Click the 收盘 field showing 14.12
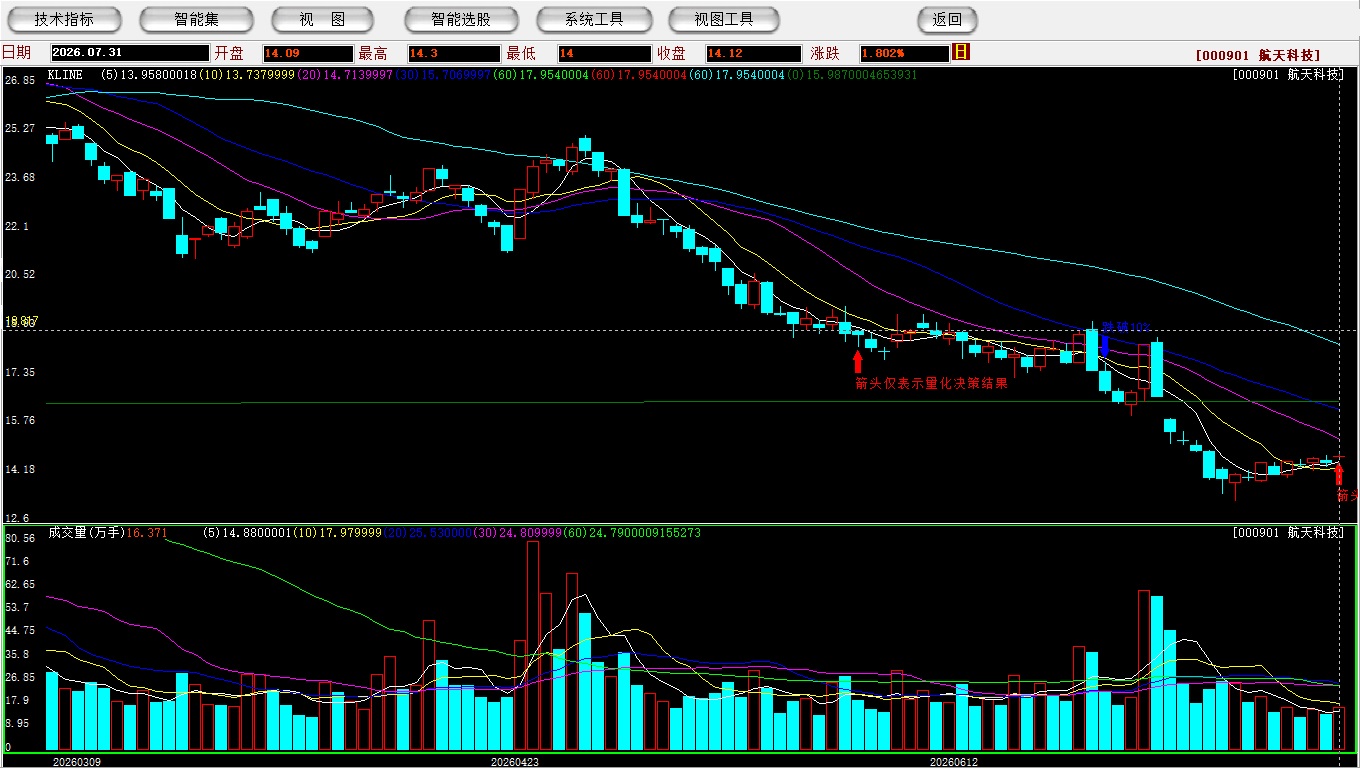 click(x=753, y=53)
